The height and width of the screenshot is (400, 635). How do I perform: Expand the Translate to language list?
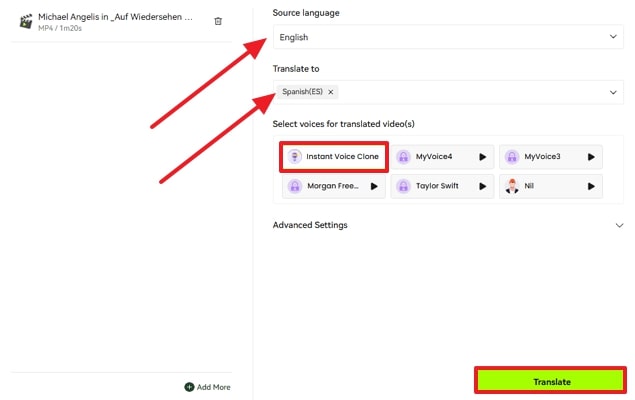[x=613, y=92]
